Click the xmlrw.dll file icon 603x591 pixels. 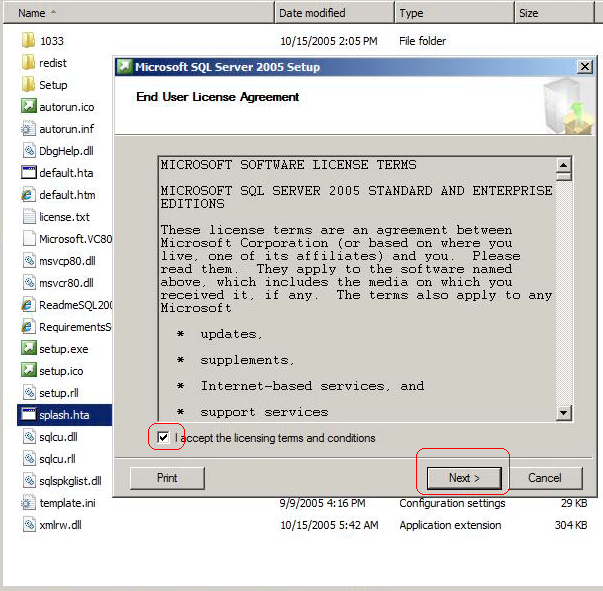point(28,525)
